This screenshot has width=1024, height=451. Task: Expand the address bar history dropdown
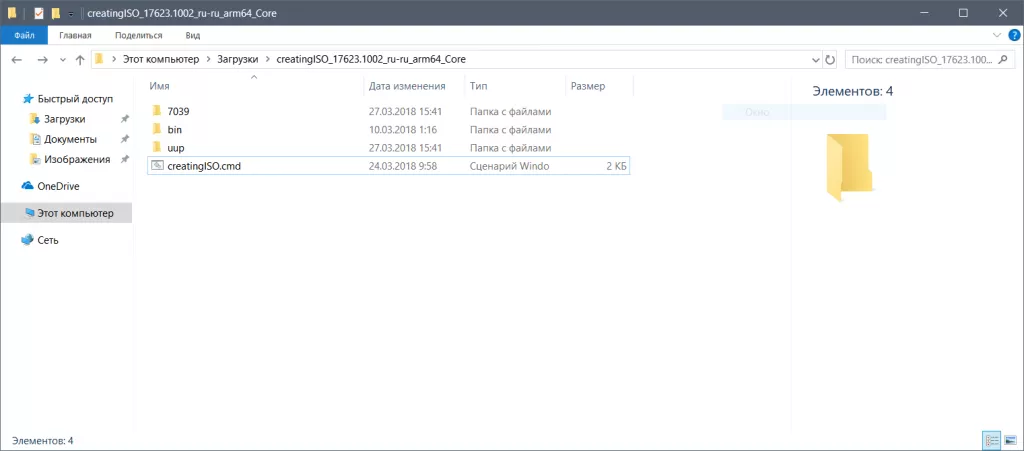point(816,59)
